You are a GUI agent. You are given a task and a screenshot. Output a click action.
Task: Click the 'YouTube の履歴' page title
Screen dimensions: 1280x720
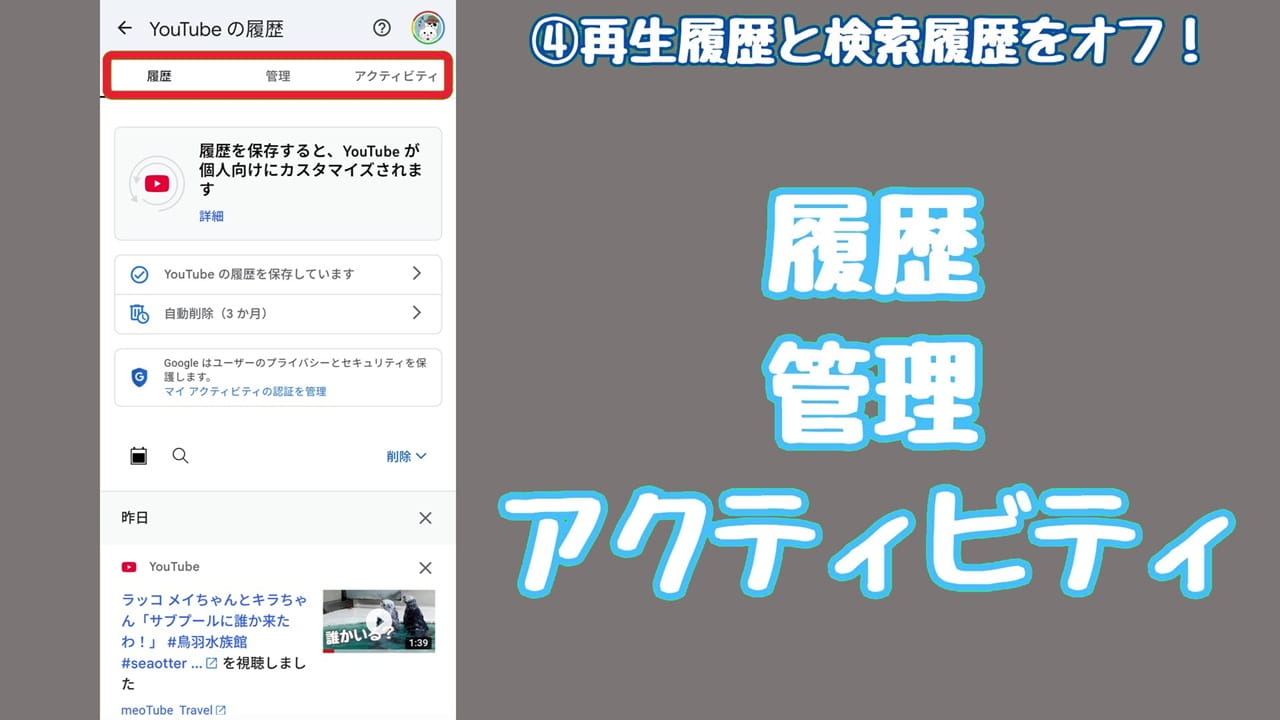pyautogui.click(x=216, y=29)
